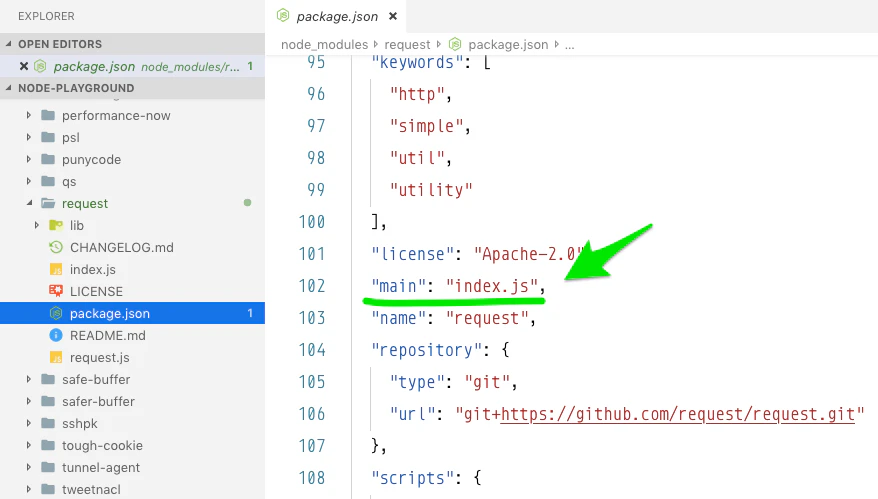Expand the punycode folder arrow
This screenshot has height=499, width=878.
click(29, 159)
